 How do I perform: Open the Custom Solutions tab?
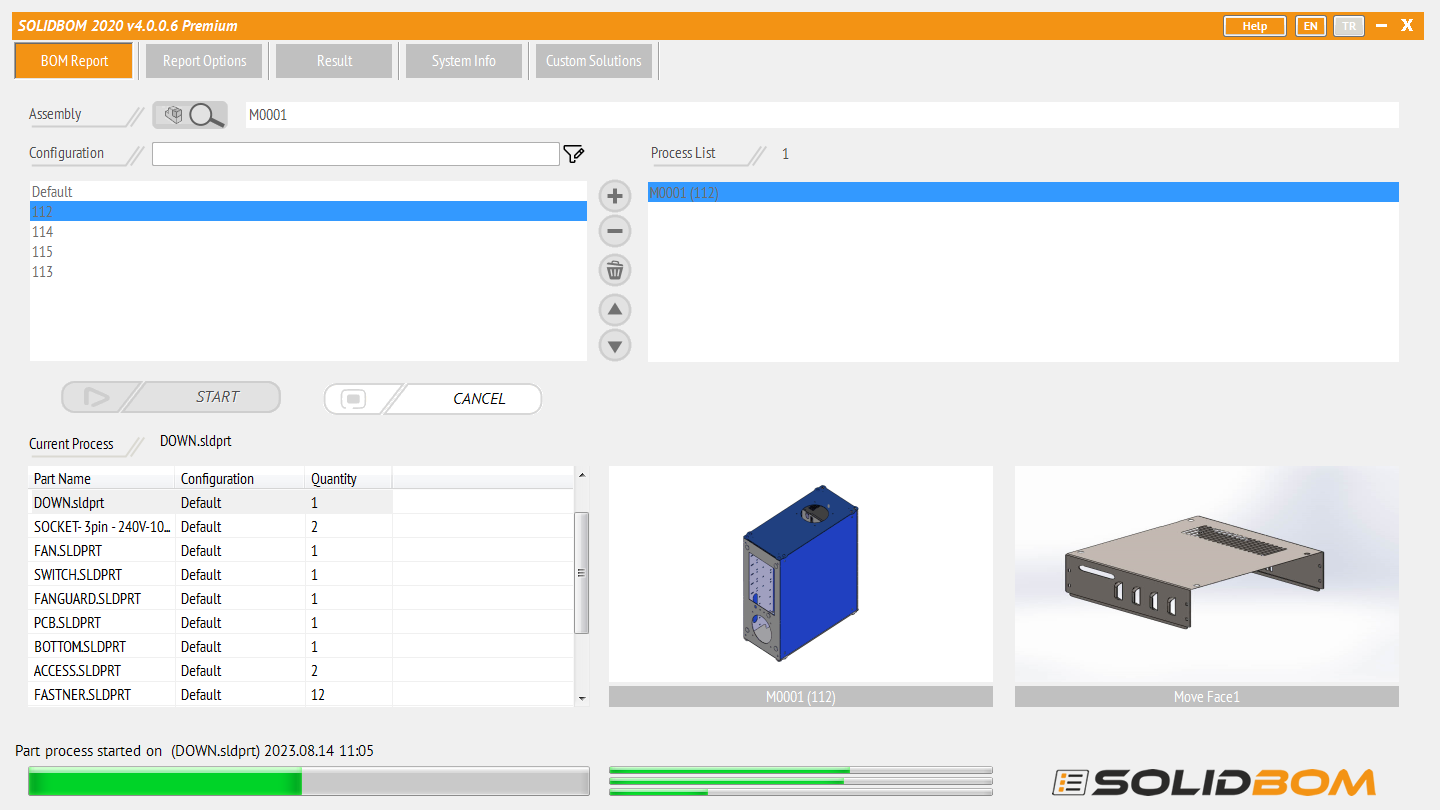click(594, 61)
